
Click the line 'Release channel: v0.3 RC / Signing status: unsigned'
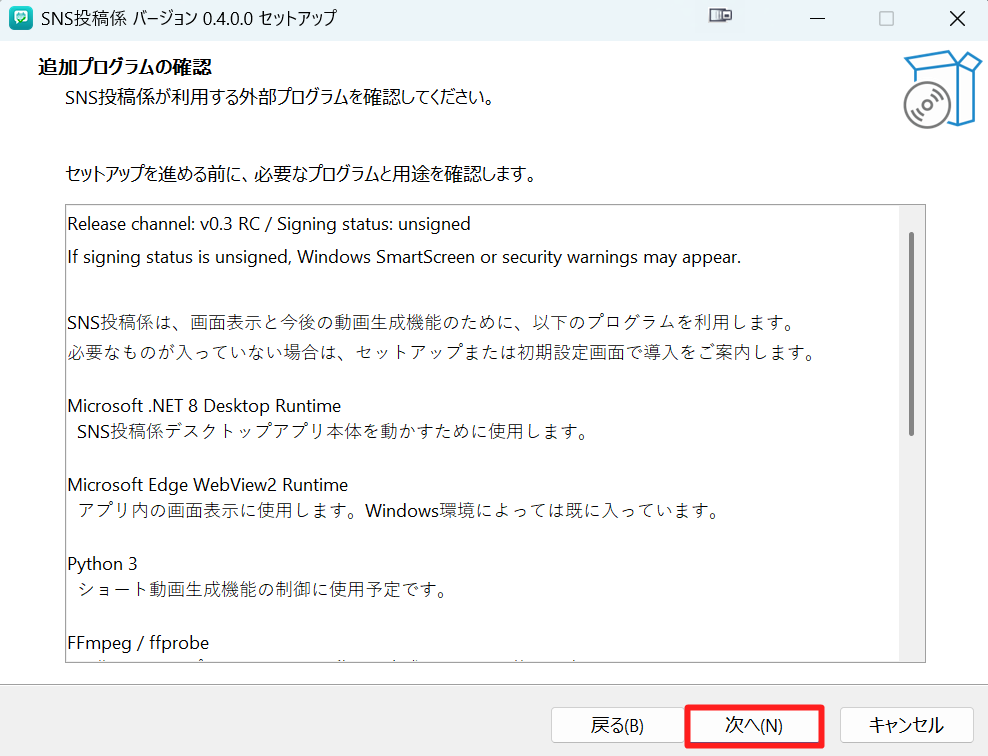click(269, 224)
